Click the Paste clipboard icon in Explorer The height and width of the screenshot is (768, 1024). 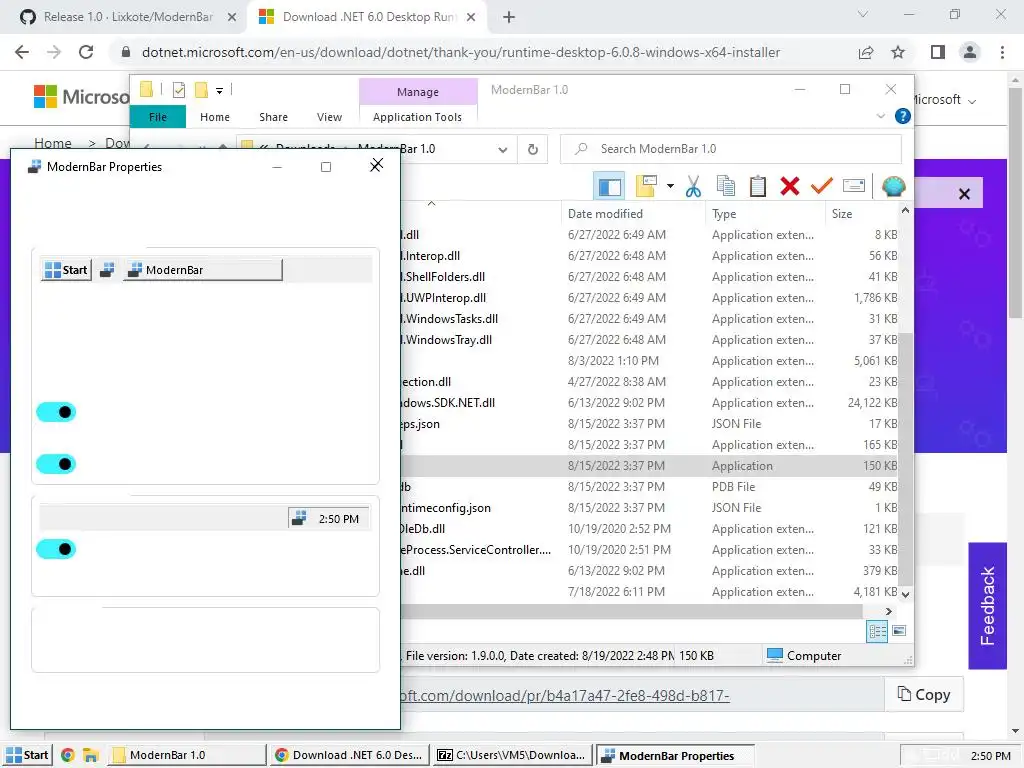point(758,186)
